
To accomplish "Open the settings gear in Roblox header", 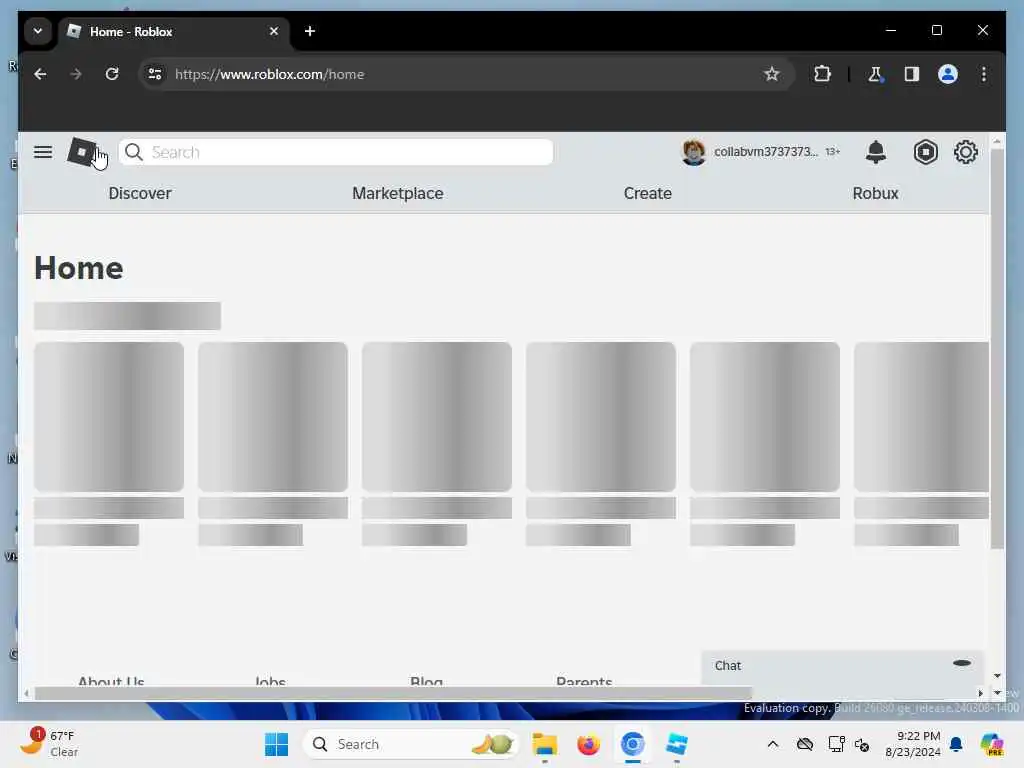I will coord(965,152).
